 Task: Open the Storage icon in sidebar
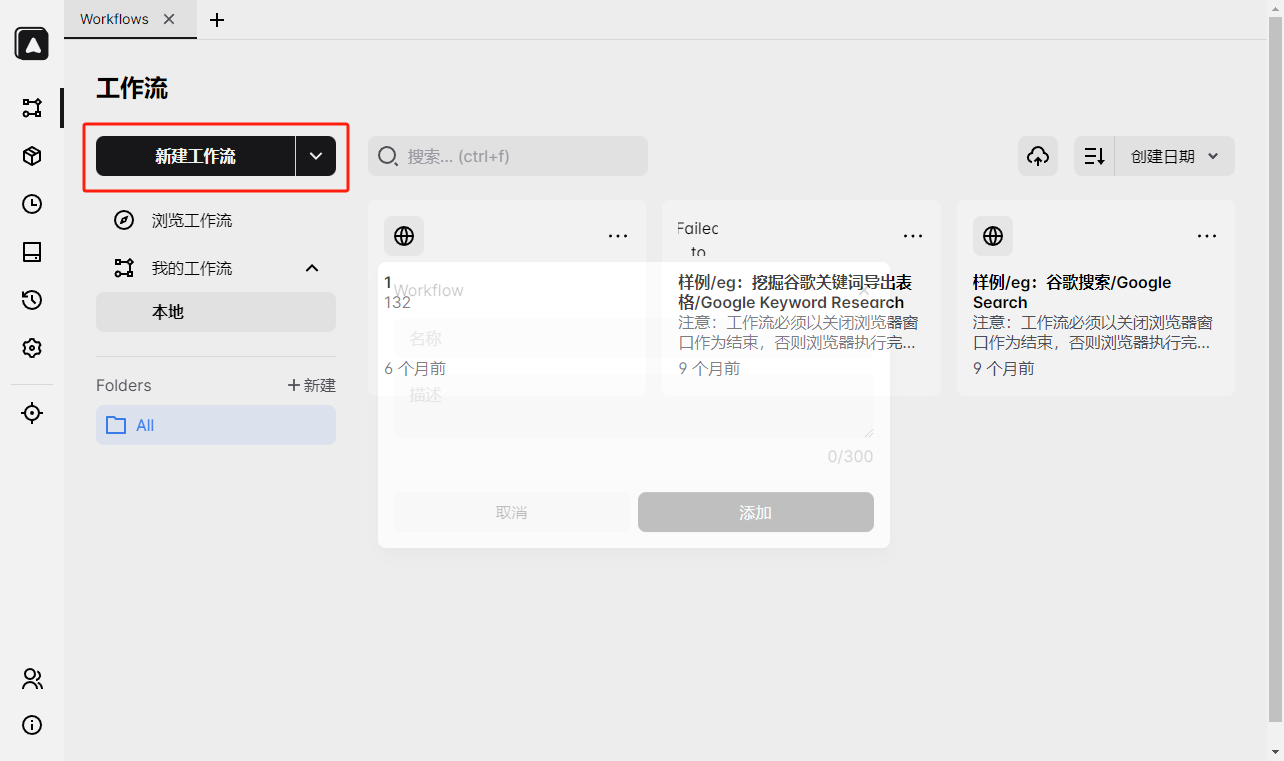point(32,252)
